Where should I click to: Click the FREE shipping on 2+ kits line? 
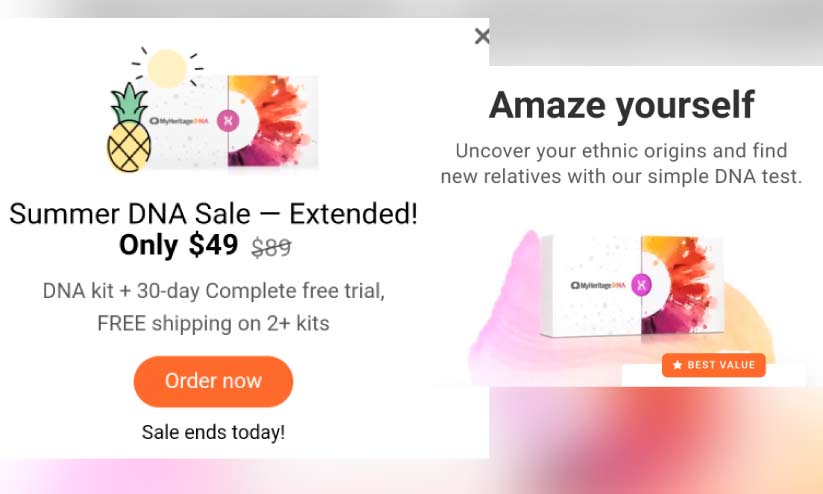[x=213, y=323]
